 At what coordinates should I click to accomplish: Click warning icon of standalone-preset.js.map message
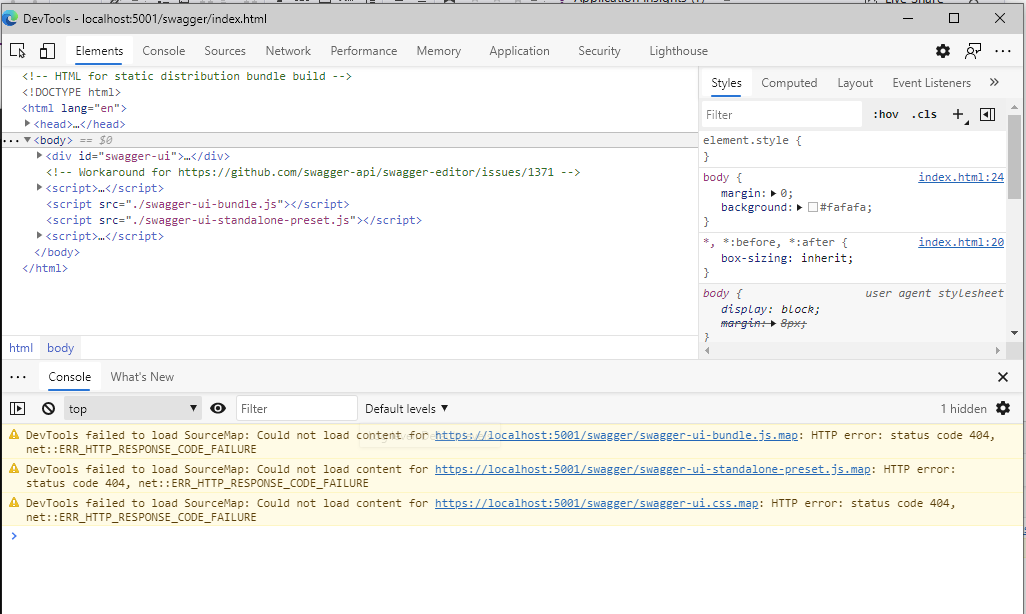tap(14, 469)
